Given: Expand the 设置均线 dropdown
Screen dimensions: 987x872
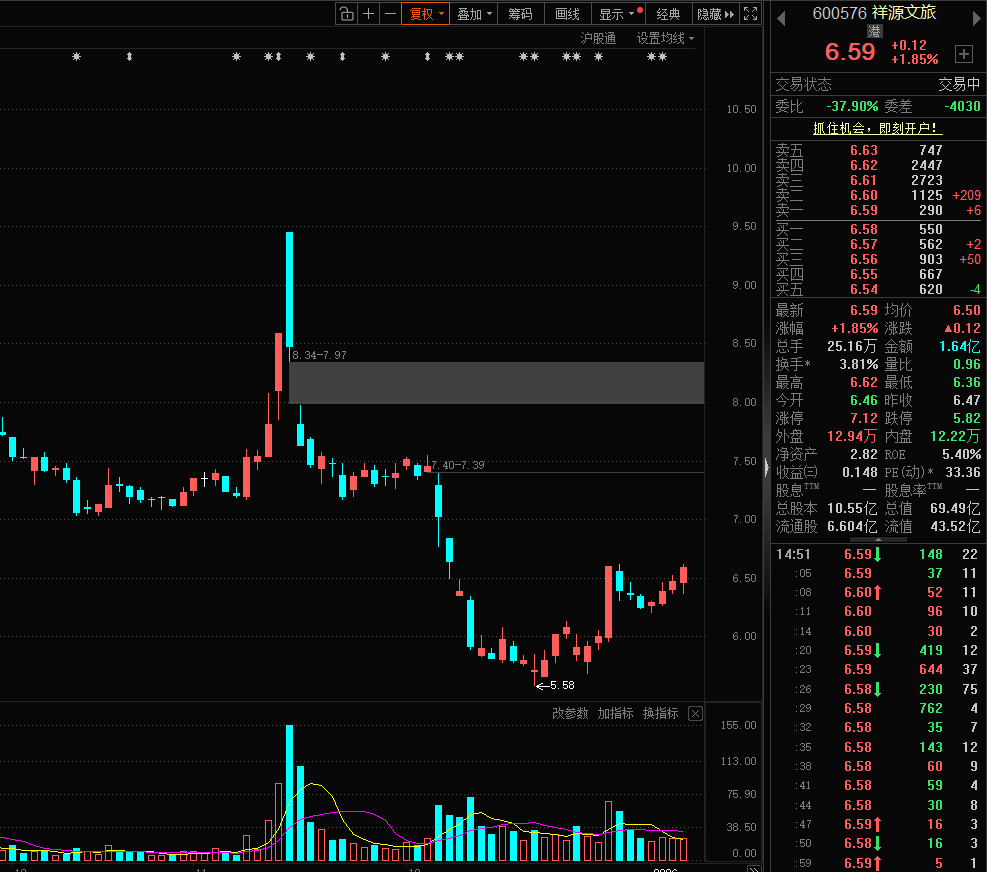Looking at the screenshot, I should [665, 38].
